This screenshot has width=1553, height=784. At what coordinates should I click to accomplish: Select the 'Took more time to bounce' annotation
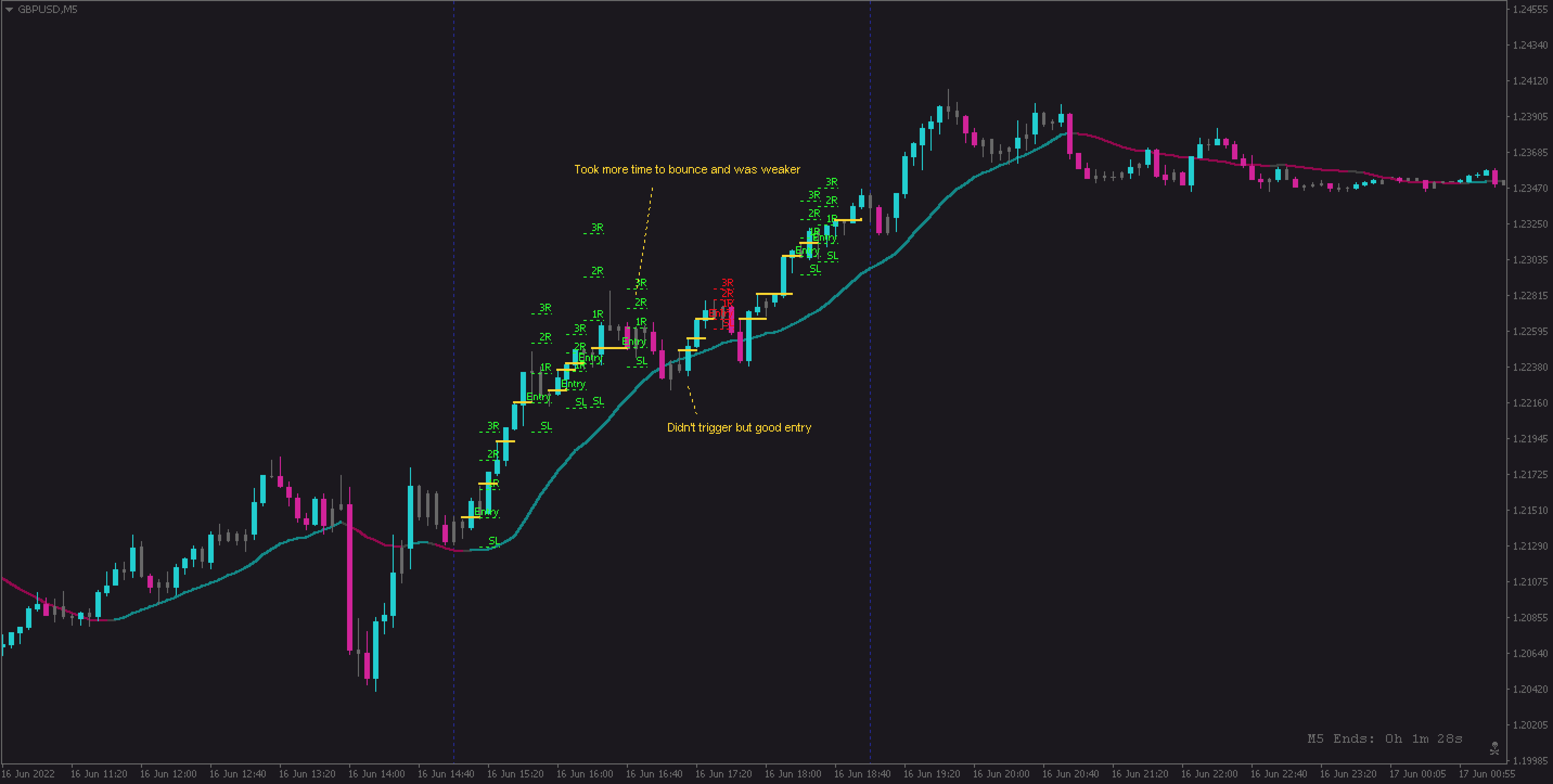pyautogui.click(x=686, y=170)
